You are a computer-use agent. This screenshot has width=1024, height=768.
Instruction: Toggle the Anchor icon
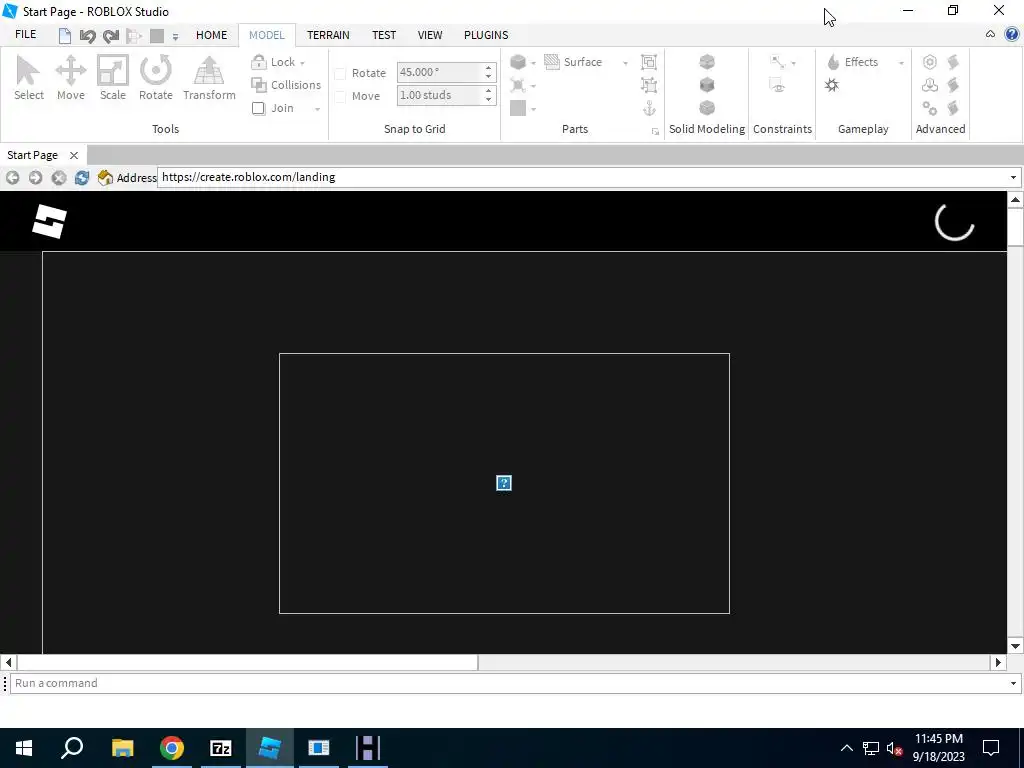pyautogui.click(x=648, y=108)
